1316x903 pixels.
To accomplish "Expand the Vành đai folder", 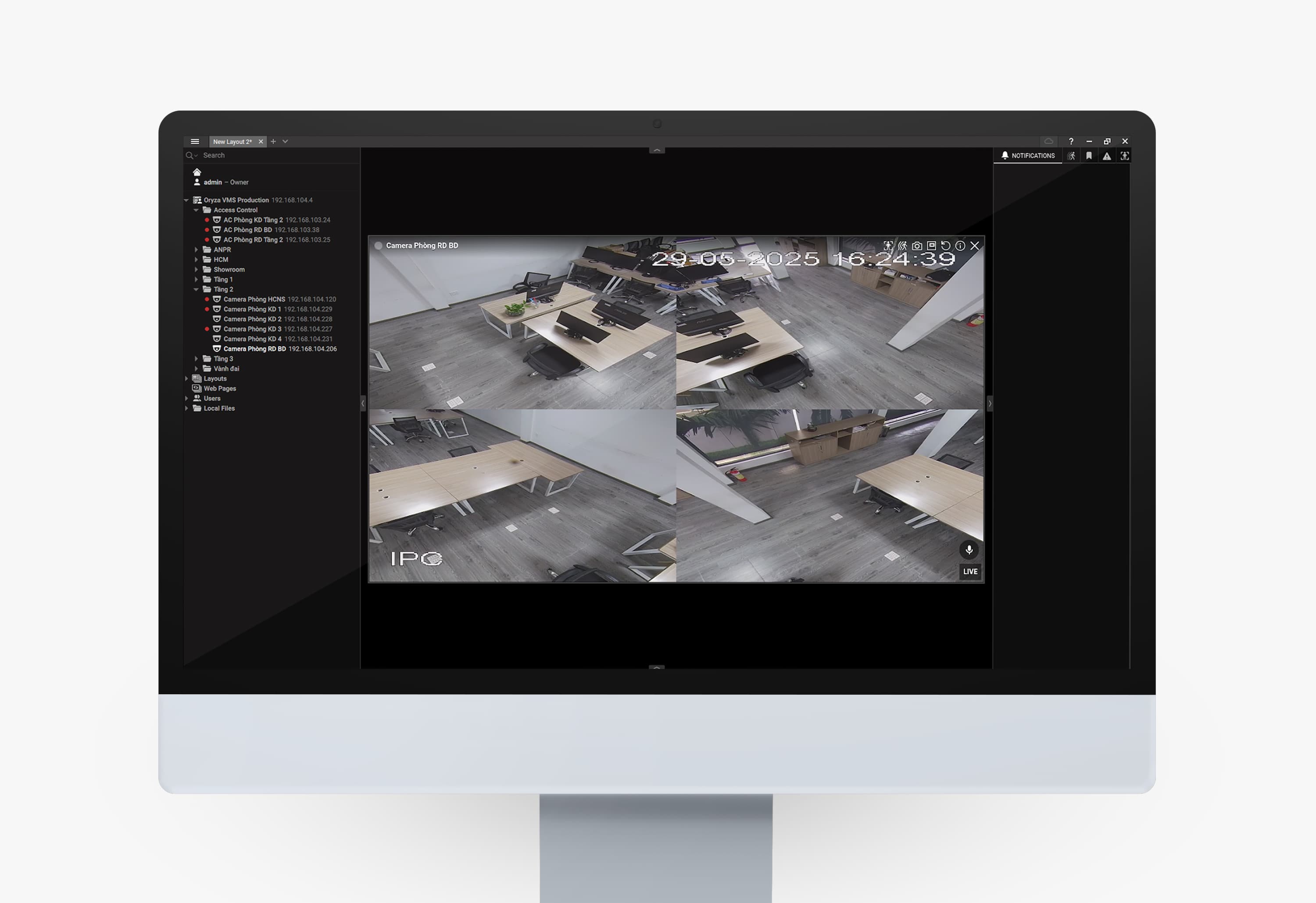I will click(196, 368).
